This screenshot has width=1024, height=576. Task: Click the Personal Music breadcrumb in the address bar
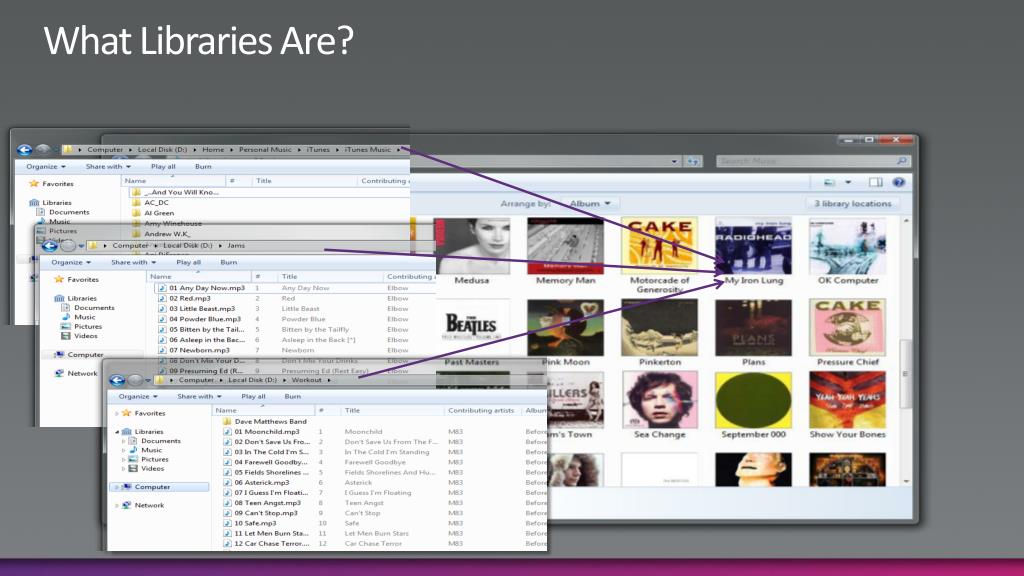coord(264,150)
